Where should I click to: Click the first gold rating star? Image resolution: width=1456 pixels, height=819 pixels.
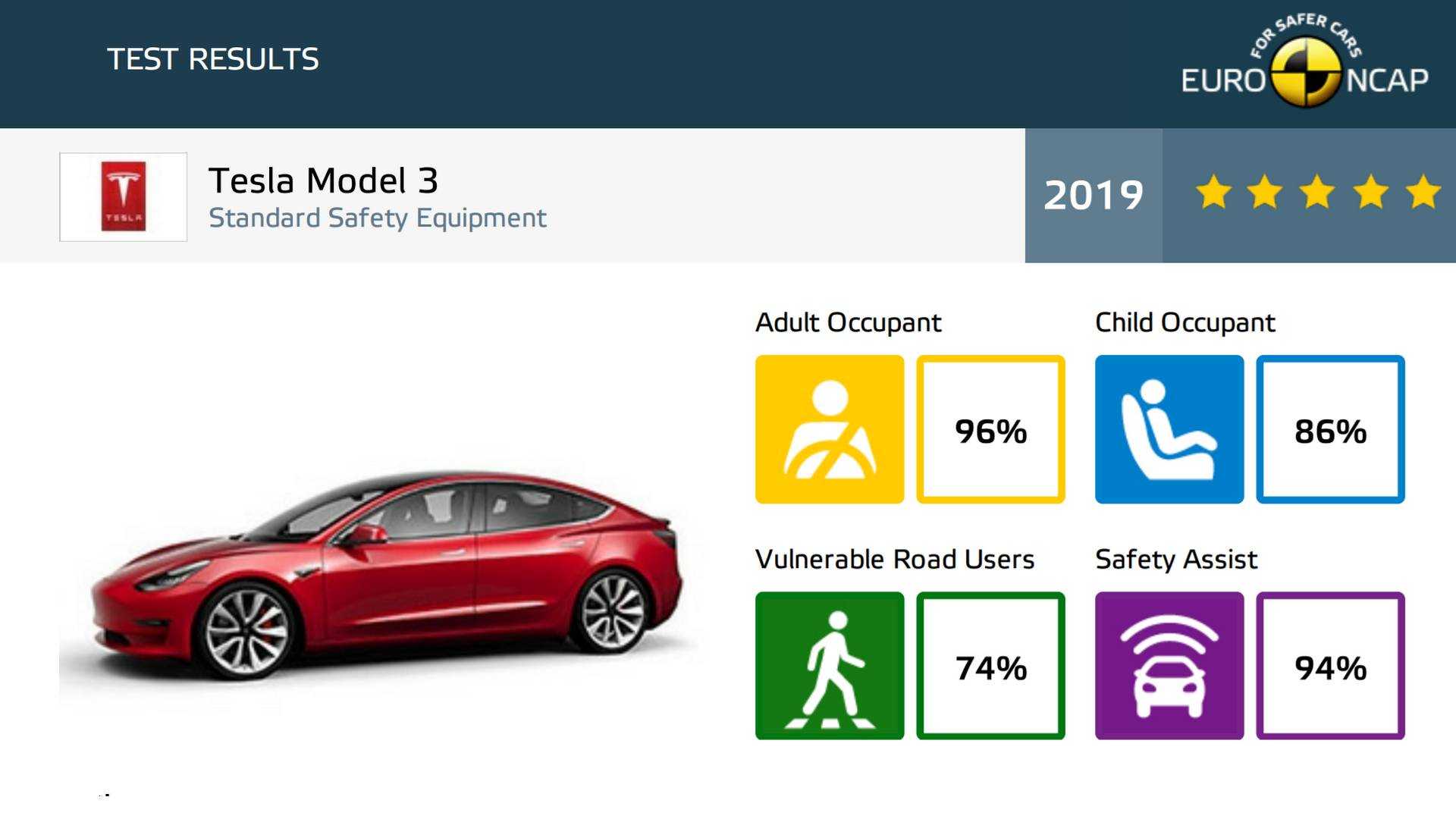point(1213,192)
